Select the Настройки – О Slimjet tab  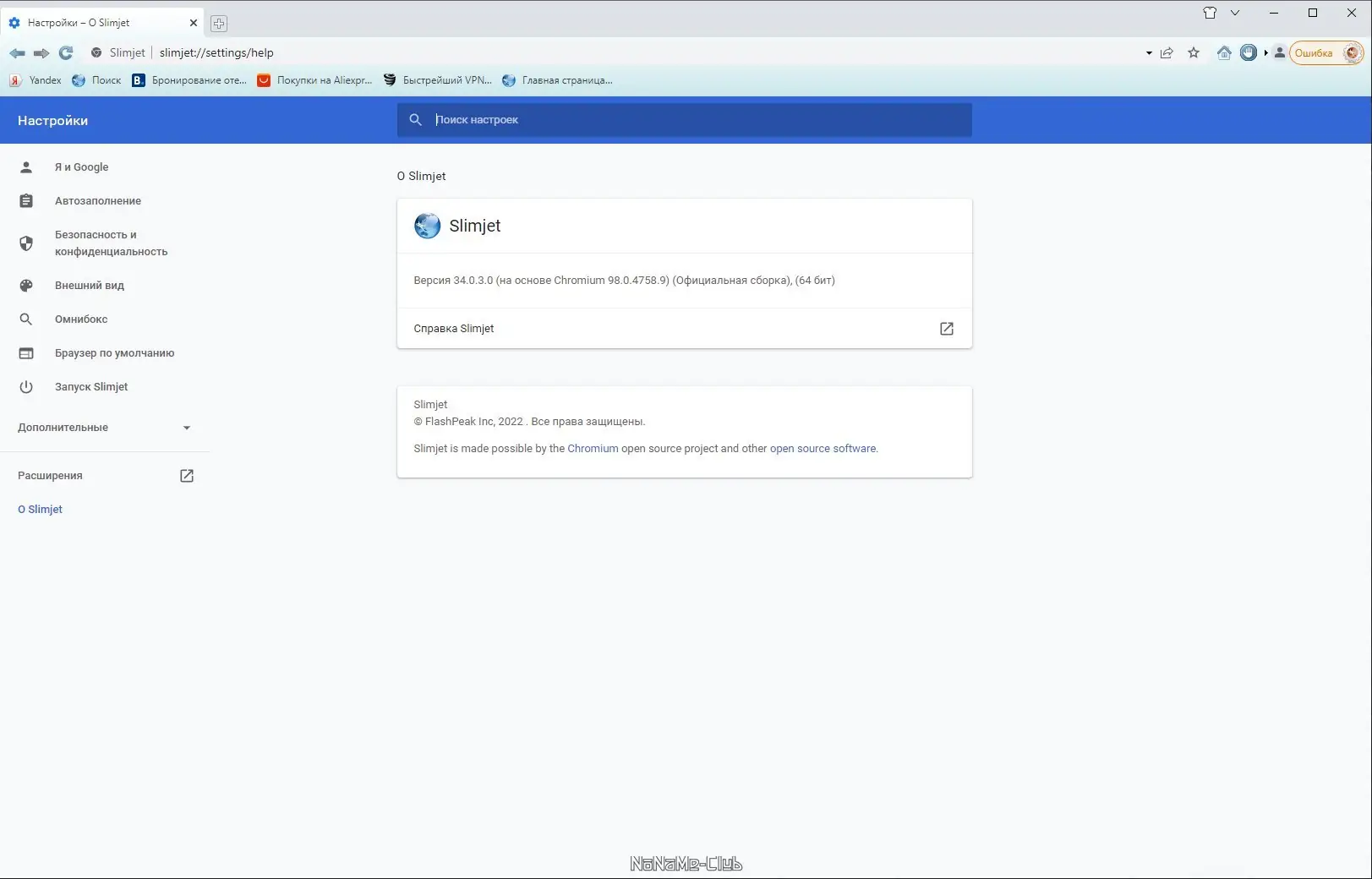click(x=102, y=23)
